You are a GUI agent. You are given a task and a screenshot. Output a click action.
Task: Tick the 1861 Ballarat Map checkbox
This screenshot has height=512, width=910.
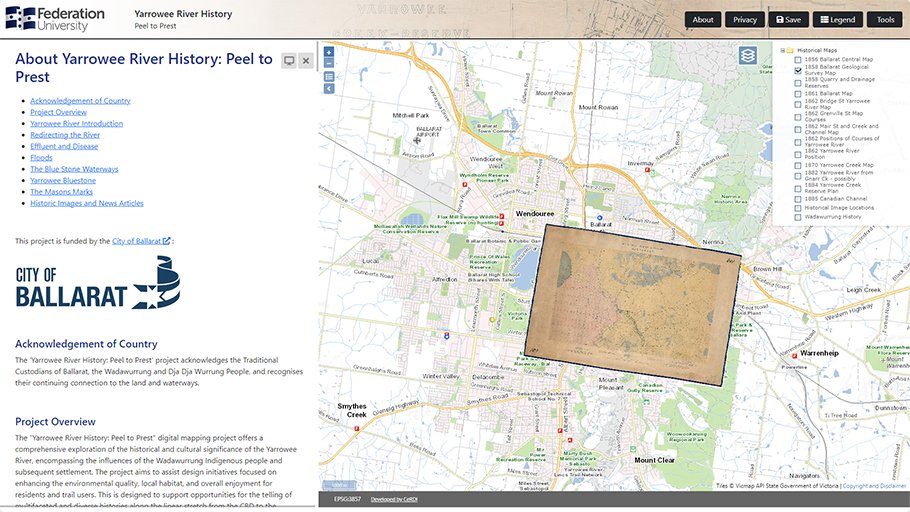tap(798, 93)
